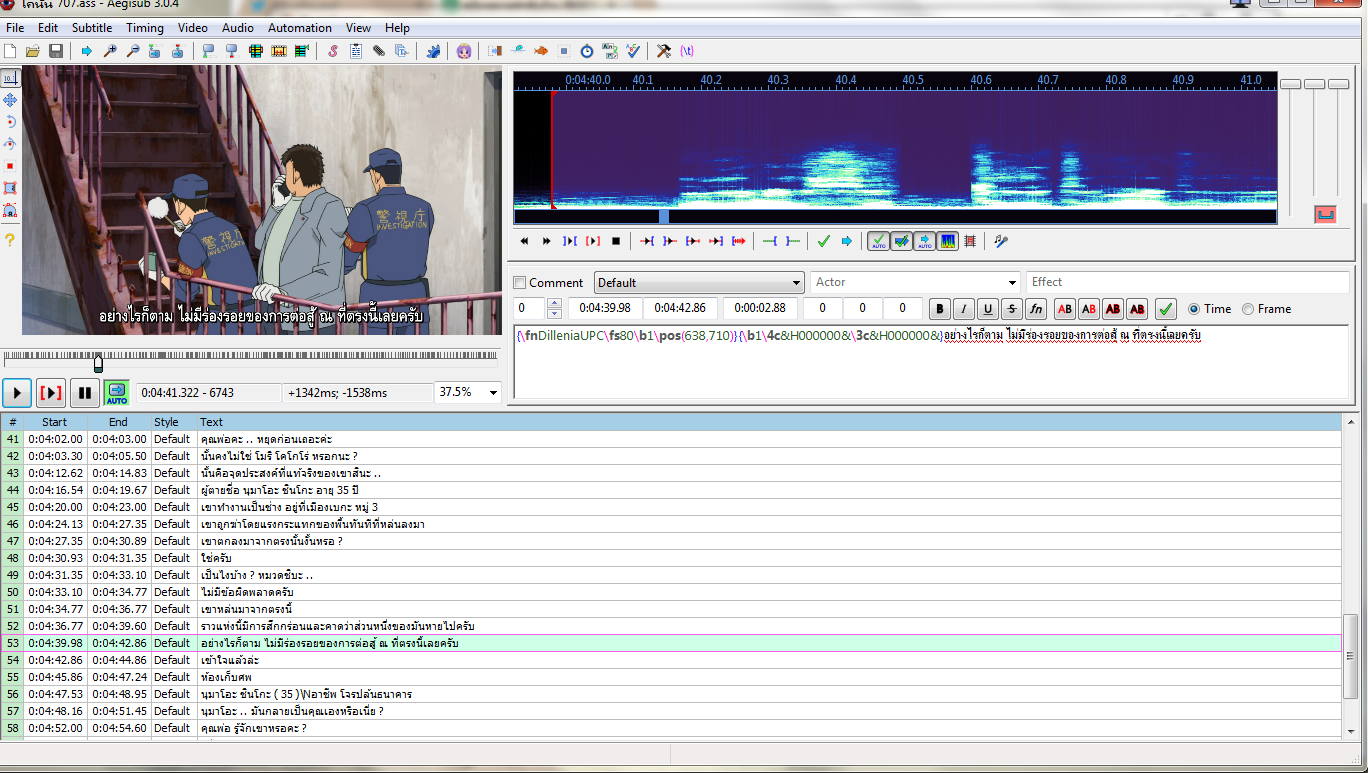
Task: Select the rectangular clip tool
Action: tap(10, 188)
